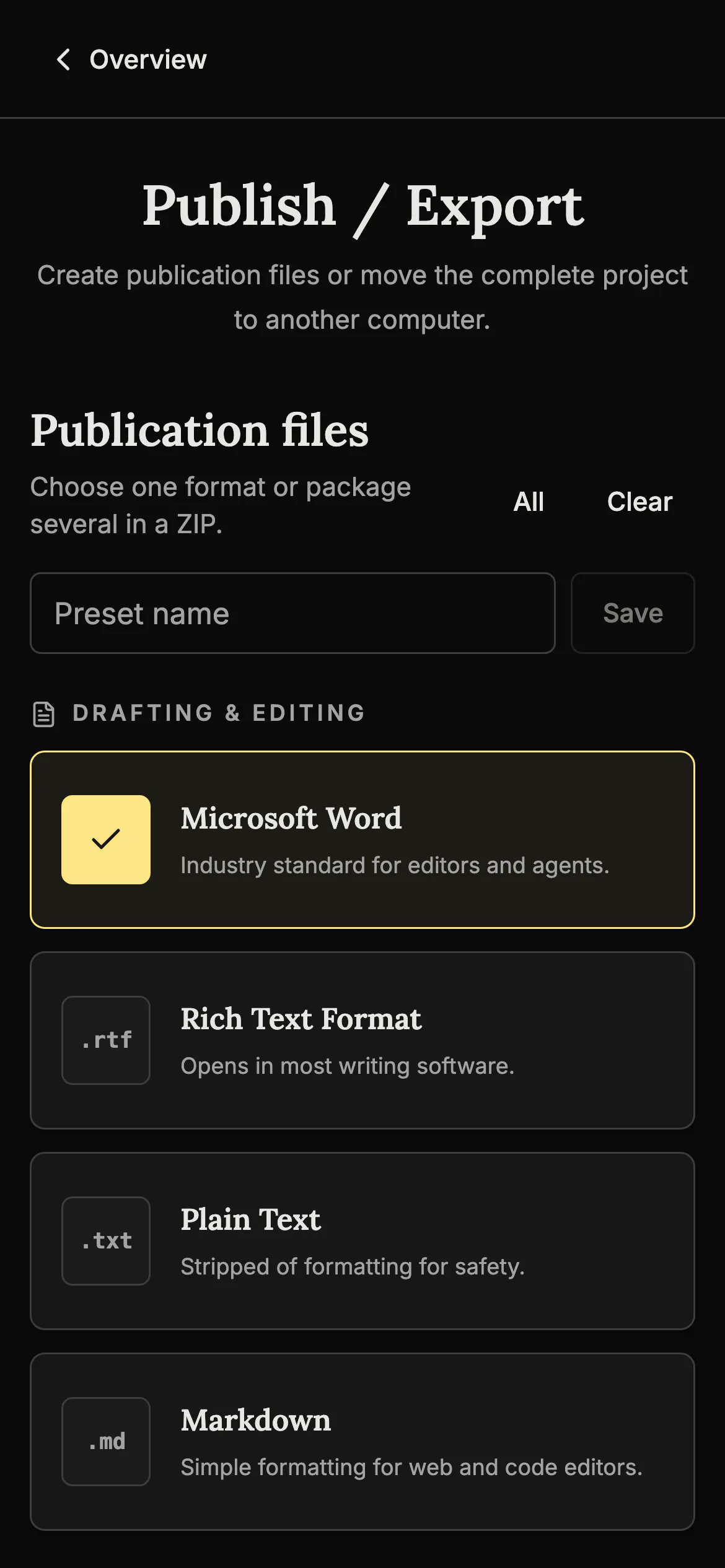This screenshot has width=725, height=1568.
Task: Click 'Industry standard for editors and agents.'
Action: (395, 866)
